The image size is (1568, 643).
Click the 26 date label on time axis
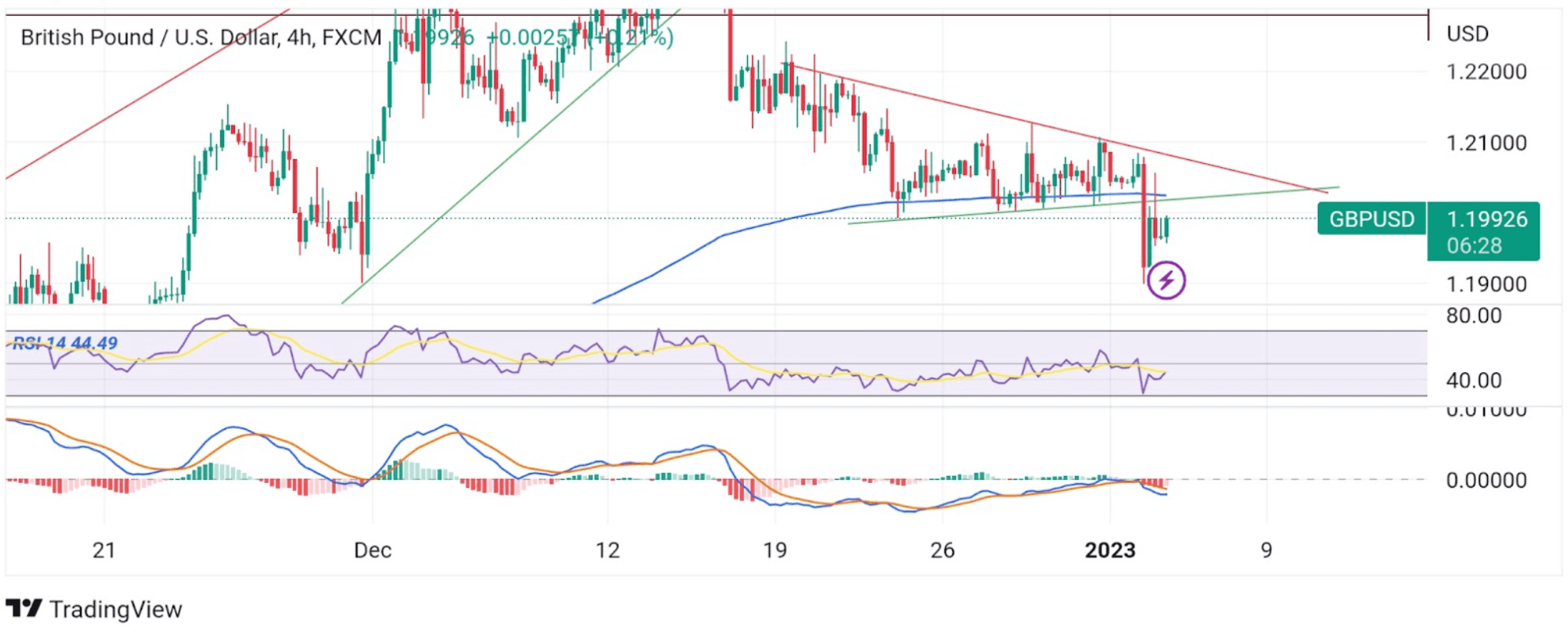pyautogui.click(x=942, y=550)
